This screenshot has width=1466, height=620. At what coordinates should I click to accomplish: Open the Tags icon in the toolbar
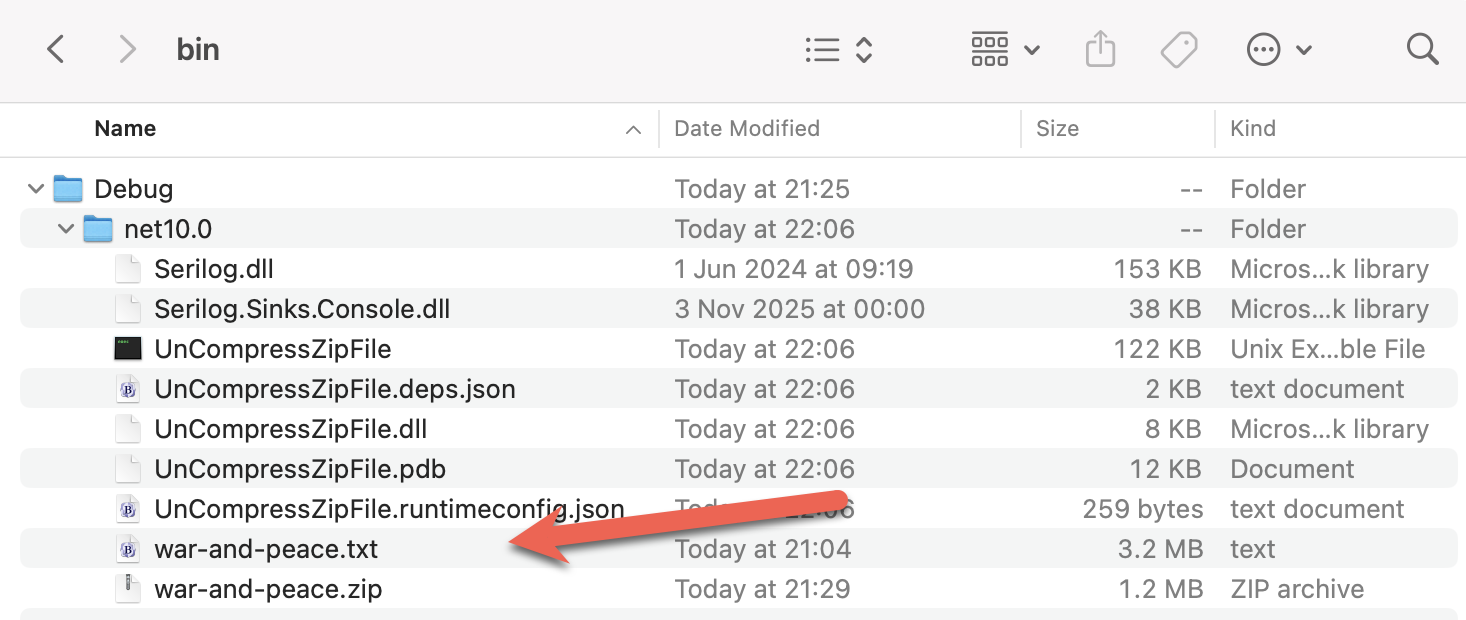[1179, 48]
